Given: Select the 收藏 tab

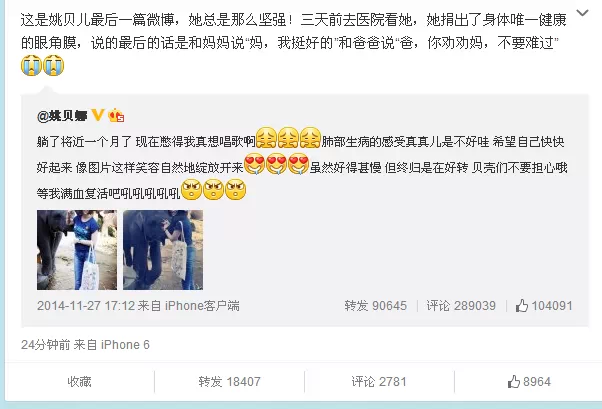Looking at the screenshot, I should (79, 382).
